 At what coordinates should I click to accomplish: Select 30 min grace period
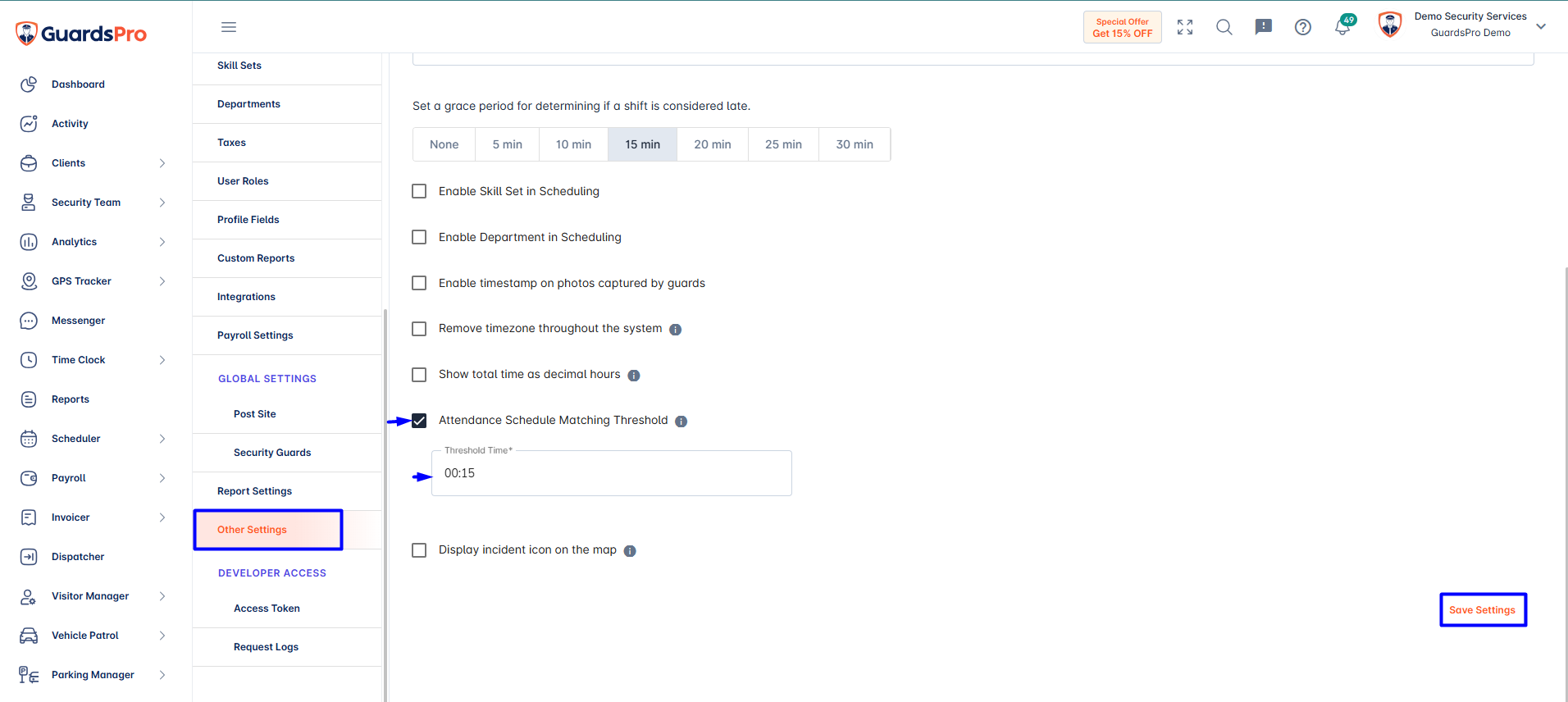(x=855, y=144)
